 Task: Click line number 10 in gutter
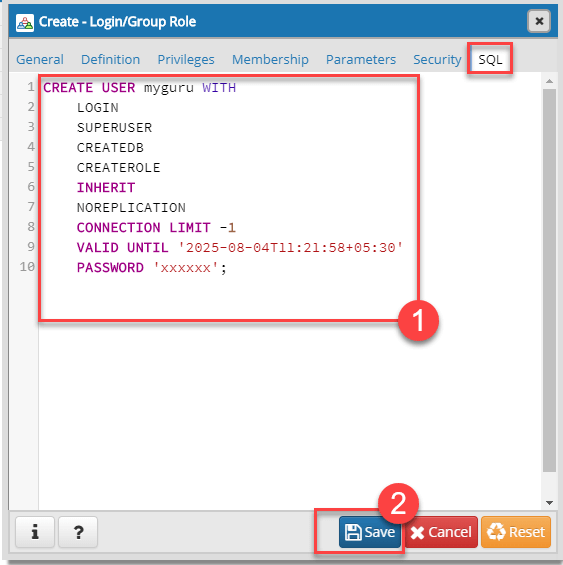27,267
